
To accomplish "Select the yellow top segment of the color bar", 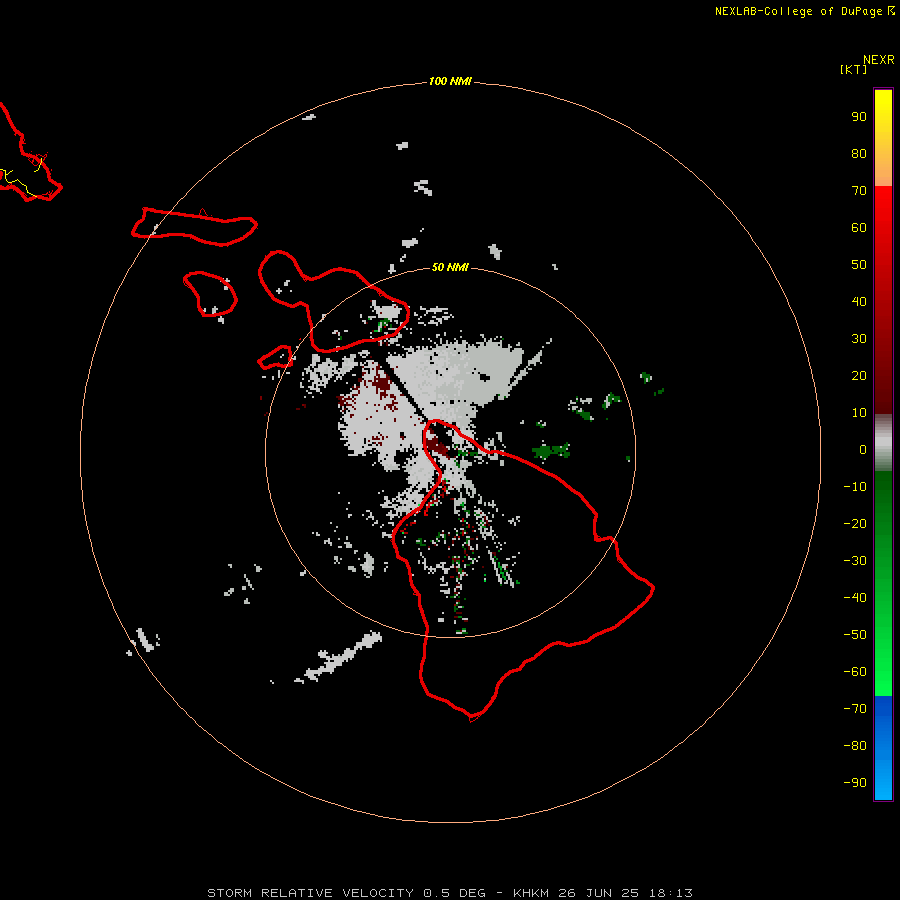I will 883,138.
